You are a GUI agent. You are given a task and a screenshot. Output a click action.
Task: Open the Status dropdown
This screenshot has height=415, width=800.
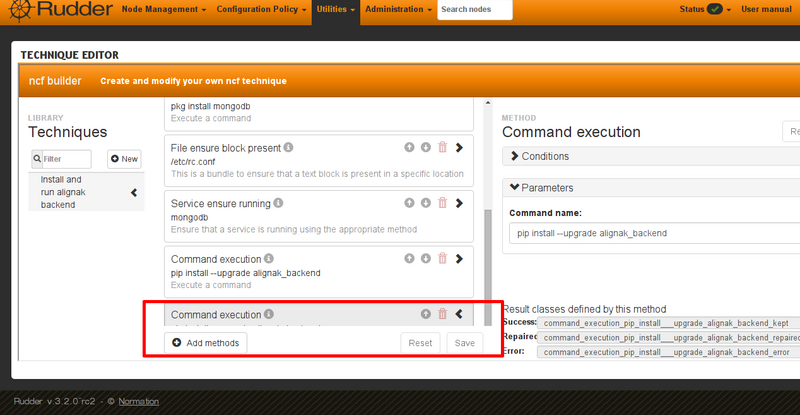tap(705, 9)
